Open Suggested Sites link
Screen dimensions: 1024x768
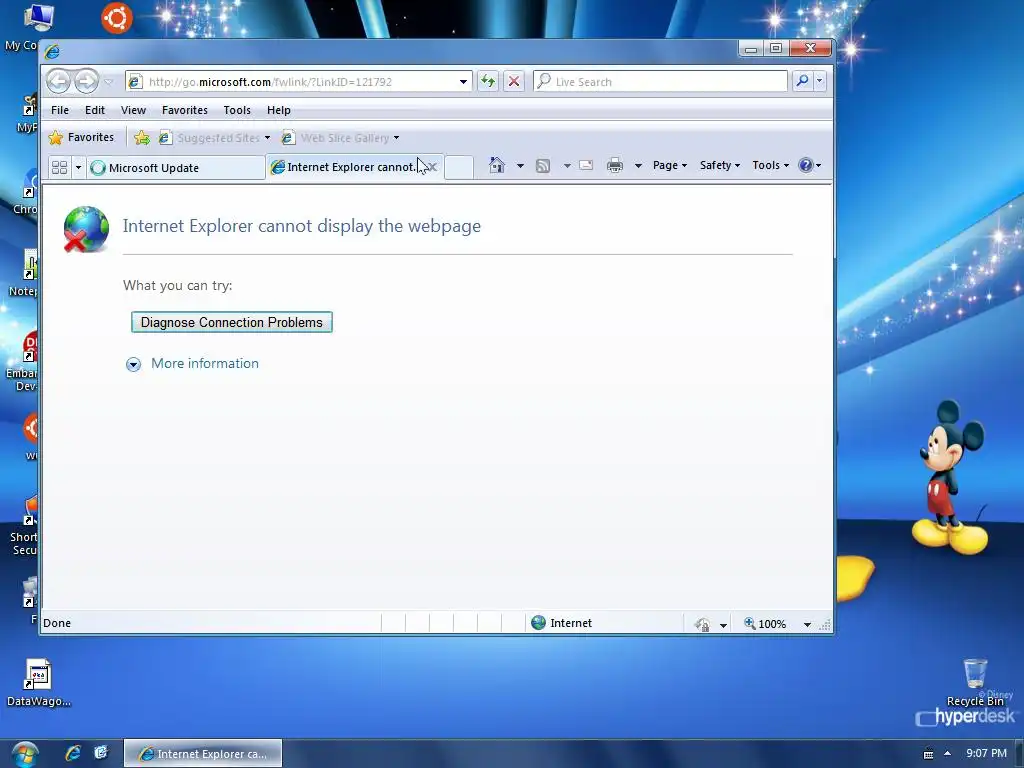click(x=215, y=138)
